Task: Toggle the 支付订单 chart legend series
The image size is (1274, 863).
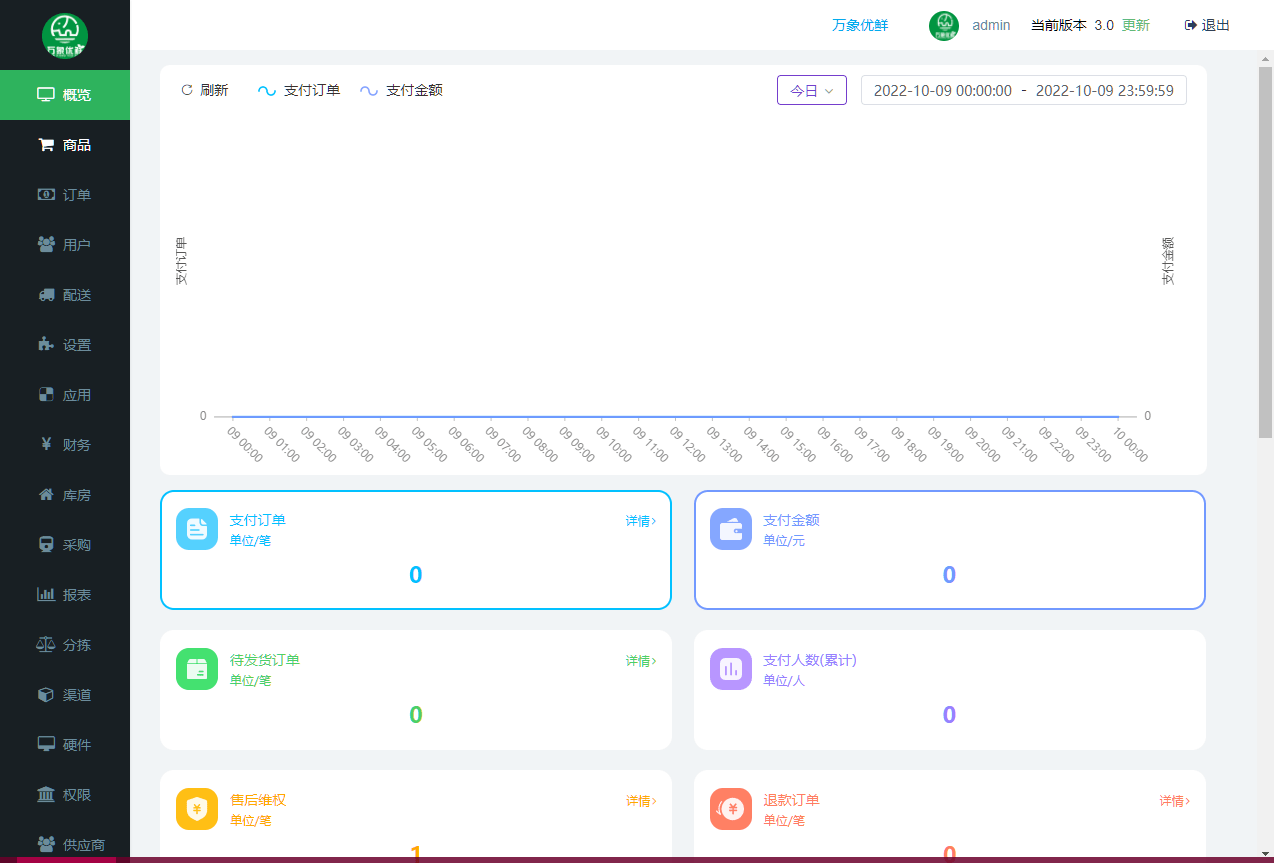Action: point(299,90)
